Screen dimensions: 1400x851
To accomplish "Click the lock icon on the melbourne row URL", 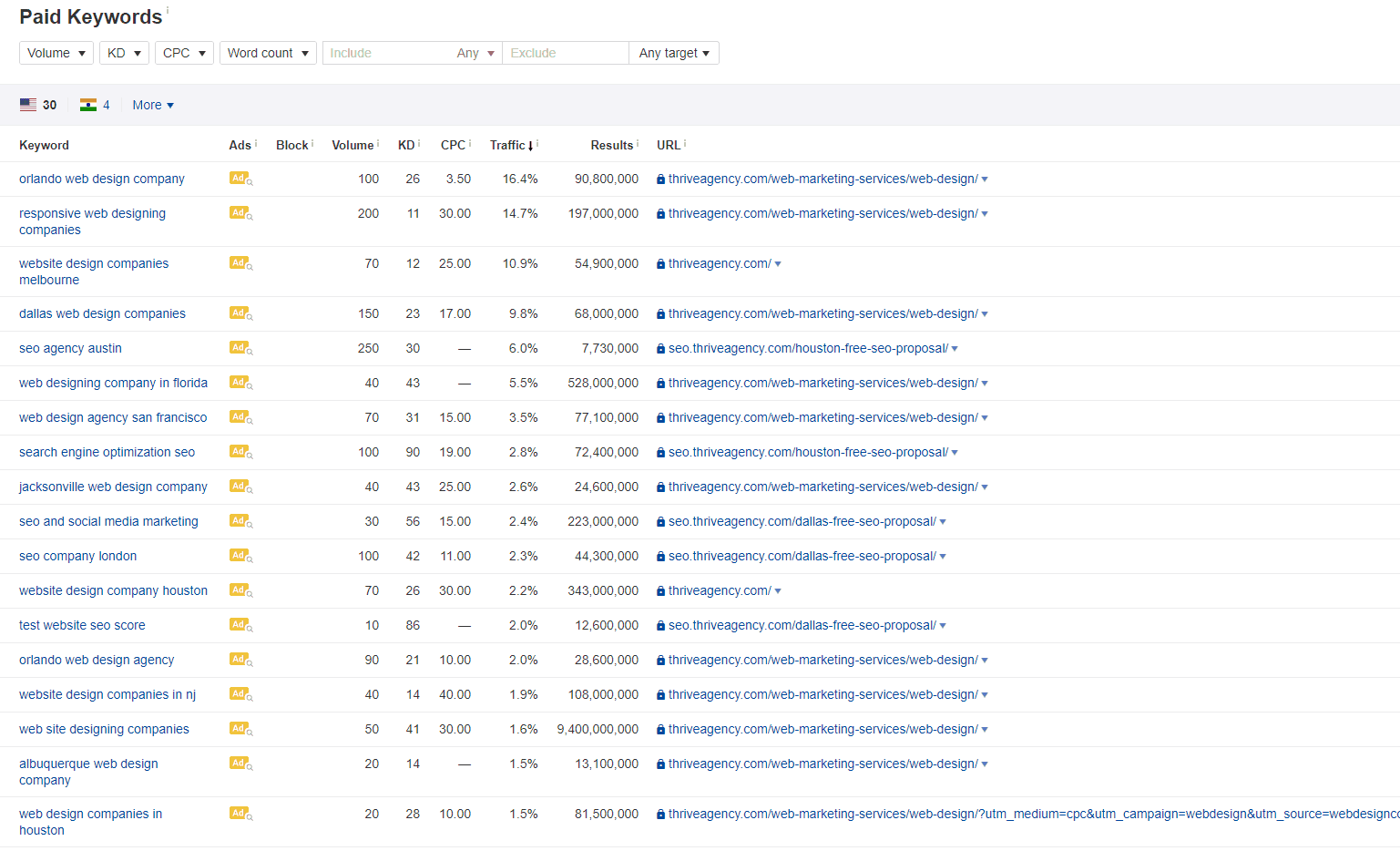I will coord(659,263).
